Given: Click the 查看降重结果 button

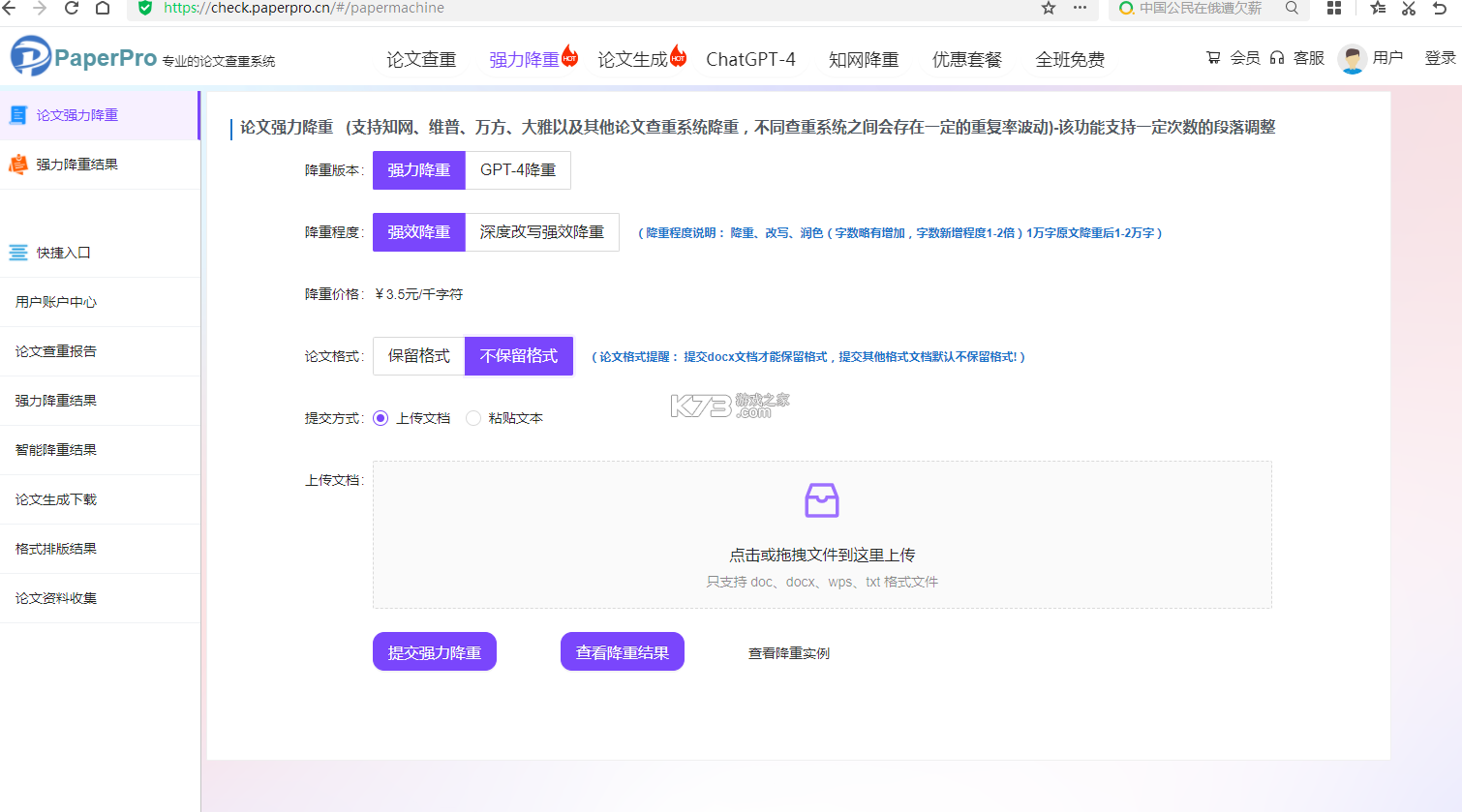Looking at the screenshot, I should [623, 651].
